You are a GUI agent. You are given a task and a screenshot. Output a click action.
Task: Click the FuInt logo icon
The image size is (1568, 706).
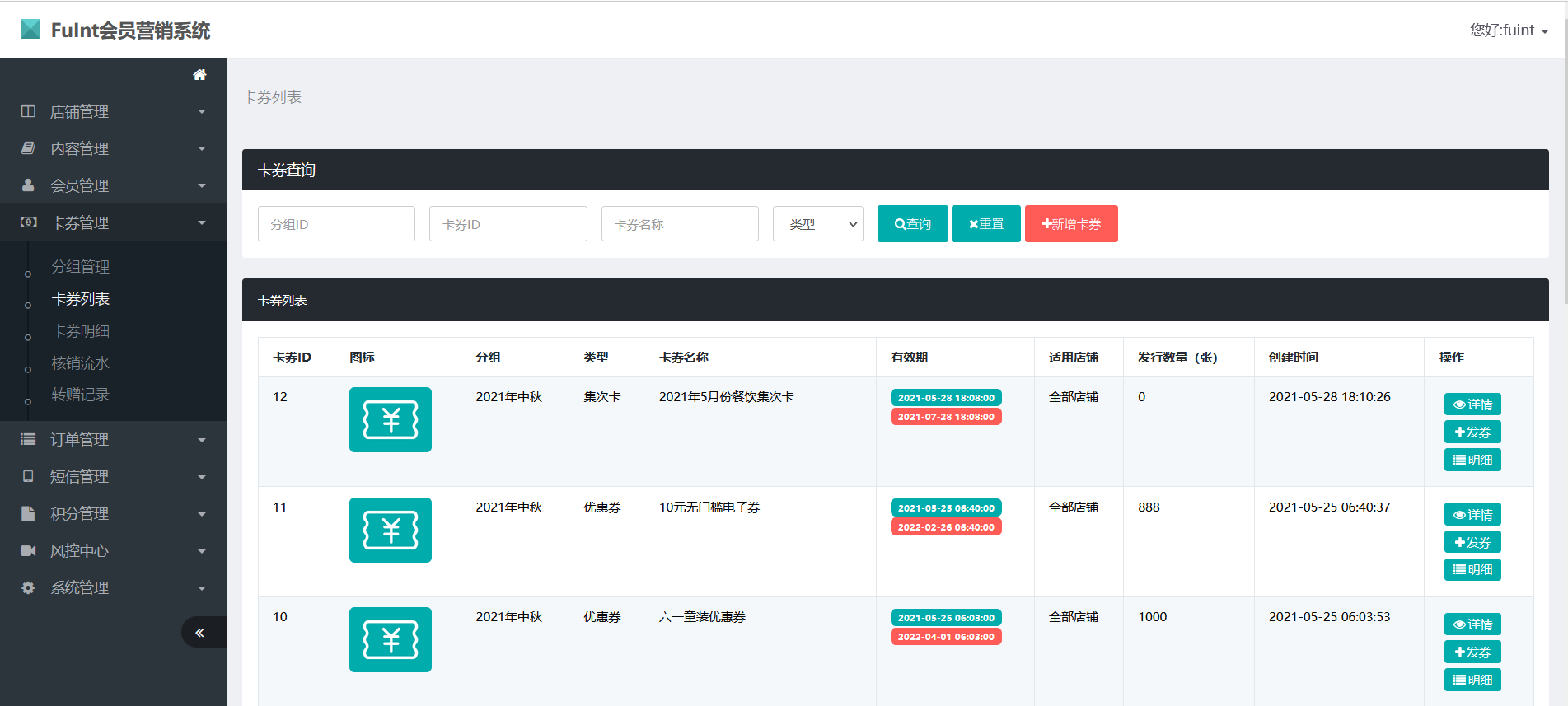coord(30,30)
